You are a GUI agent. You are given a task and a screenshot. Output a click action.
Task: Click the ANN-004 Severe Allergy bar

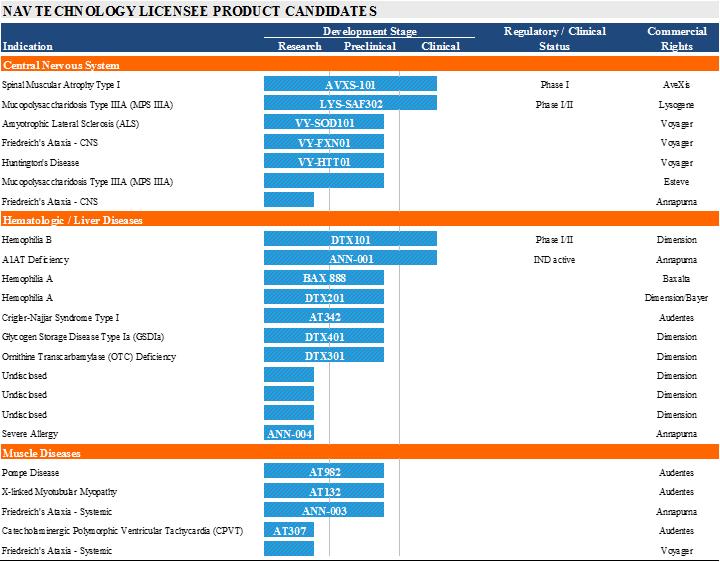coord(289,433)
